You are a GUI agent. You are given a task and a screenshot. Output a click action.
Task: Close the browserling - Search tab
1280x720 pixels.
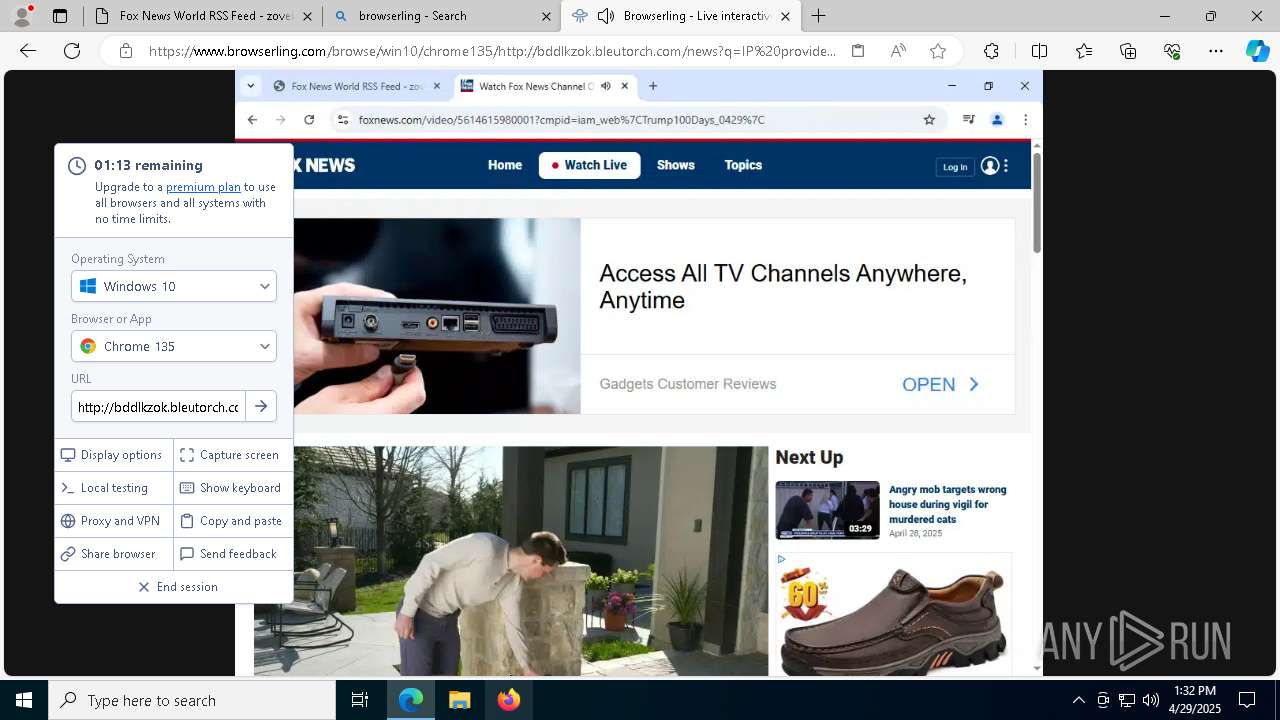click(546, 16)
